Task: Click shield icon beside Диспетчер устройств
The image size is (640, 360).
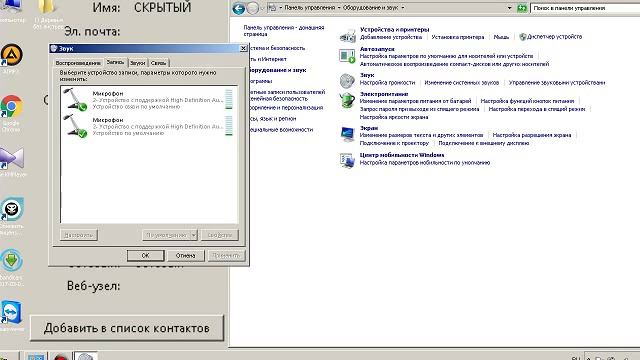Action: [522, 37]
